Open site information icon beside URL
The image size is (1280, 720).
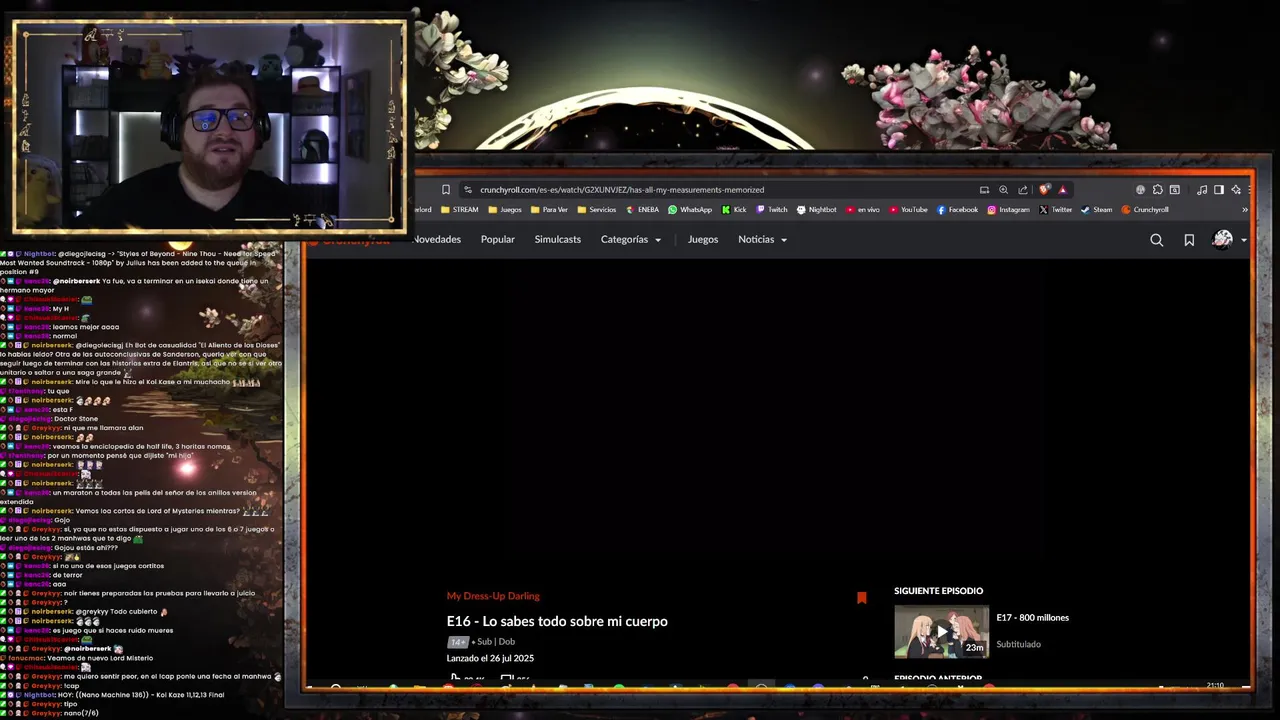(467, 190)
